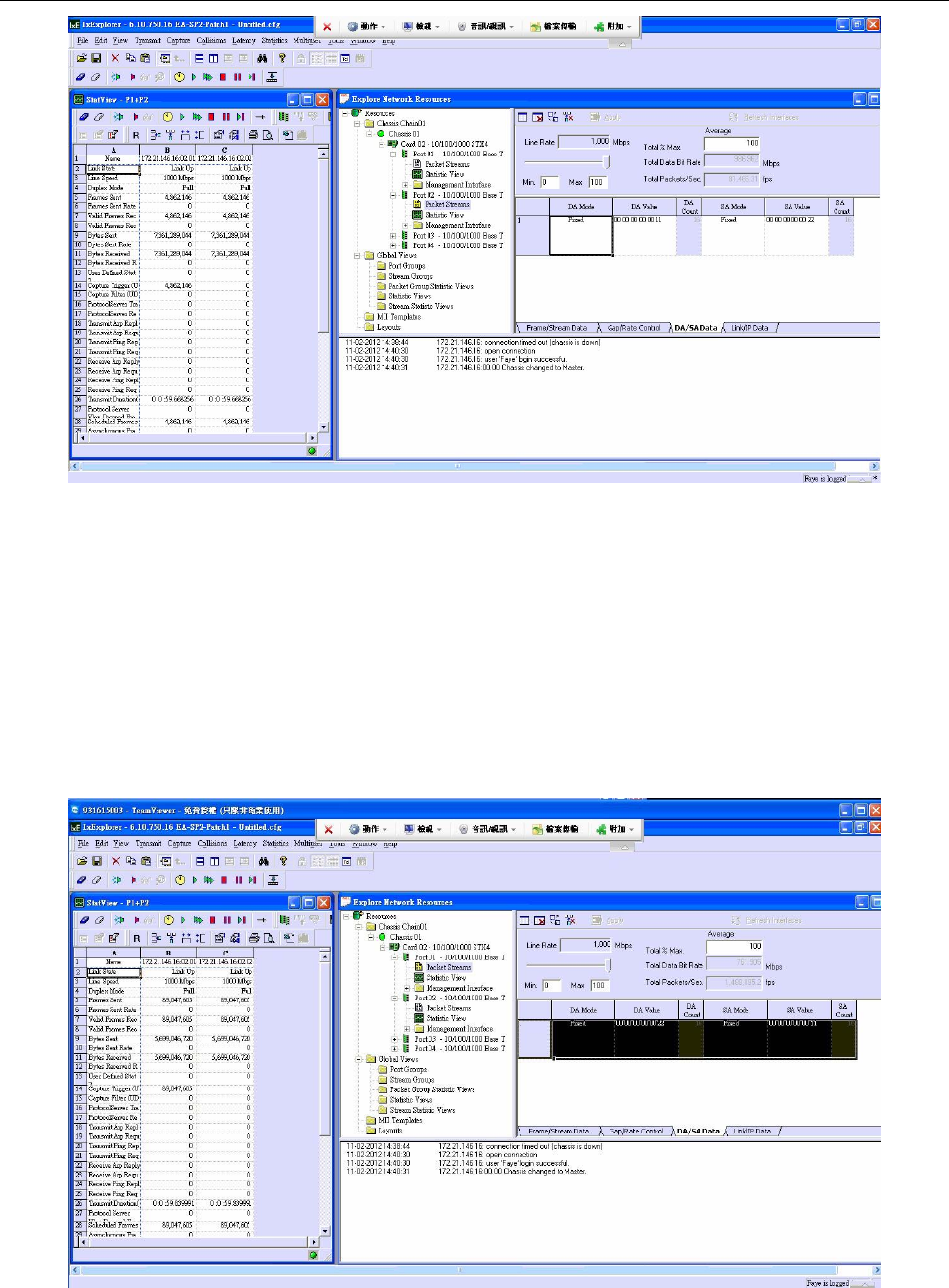The height and width of the screenshot is (1288, 949).
Task: Click R icon in first screenshot's StatView toolbar
Action: tap(135, 135)
